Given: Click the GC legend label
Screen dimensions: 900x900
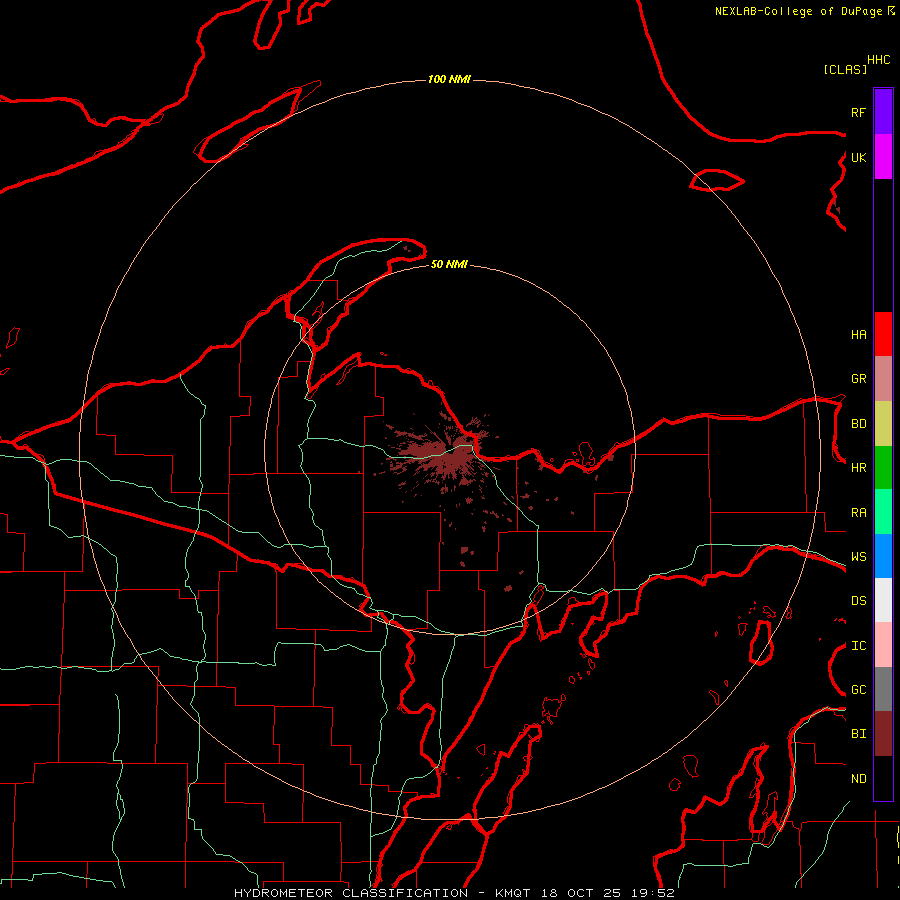Looking at the screenshot, I should [858, 690].
